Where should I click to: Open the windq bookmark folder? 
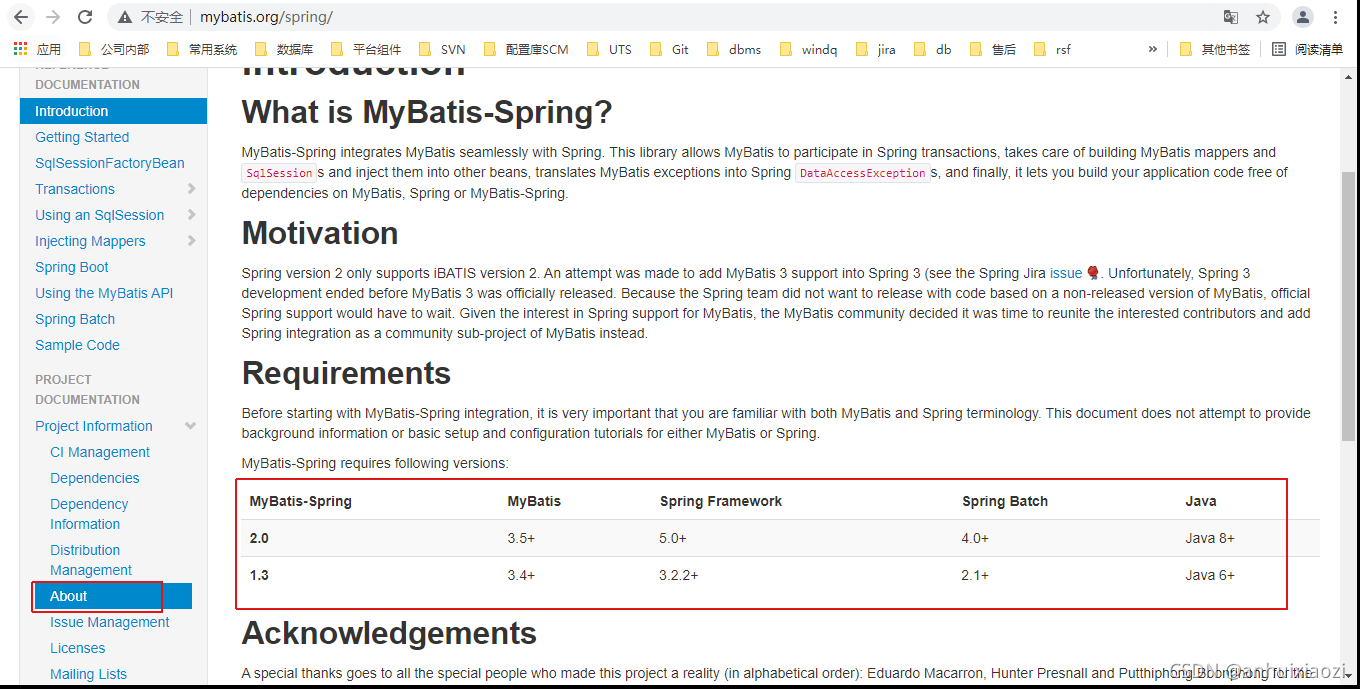[808, 49]
